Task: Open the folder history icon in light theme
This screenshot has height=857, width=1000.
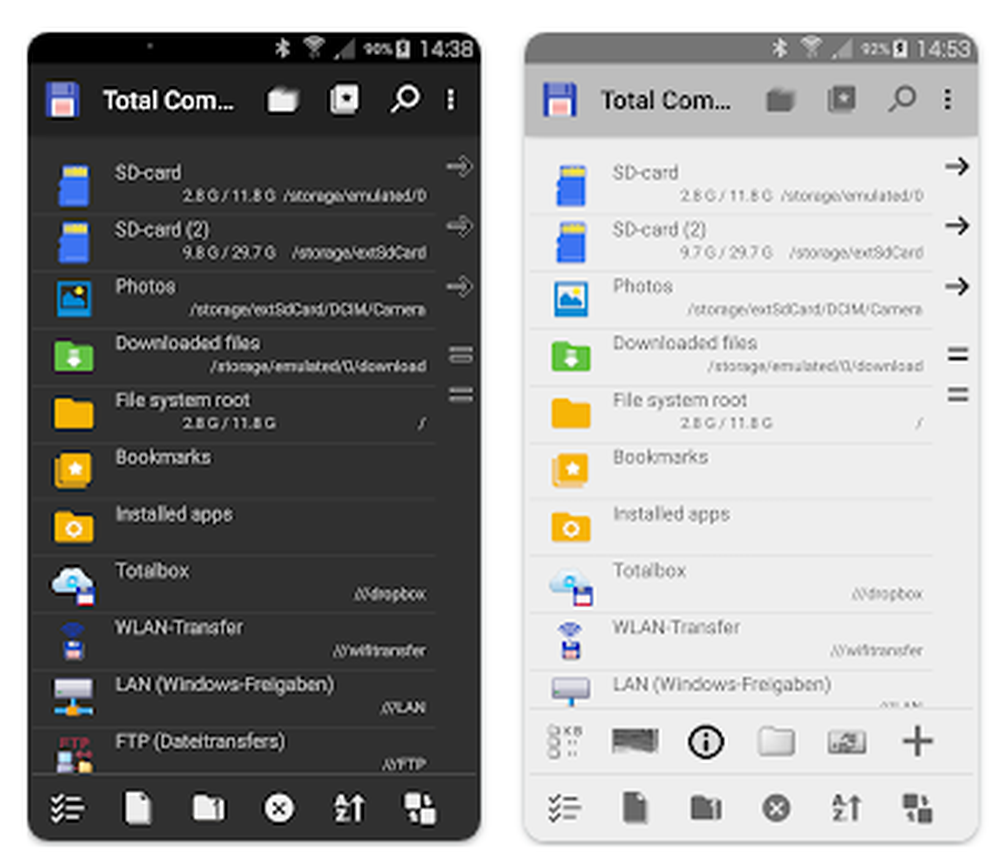Action: [780, 100]
